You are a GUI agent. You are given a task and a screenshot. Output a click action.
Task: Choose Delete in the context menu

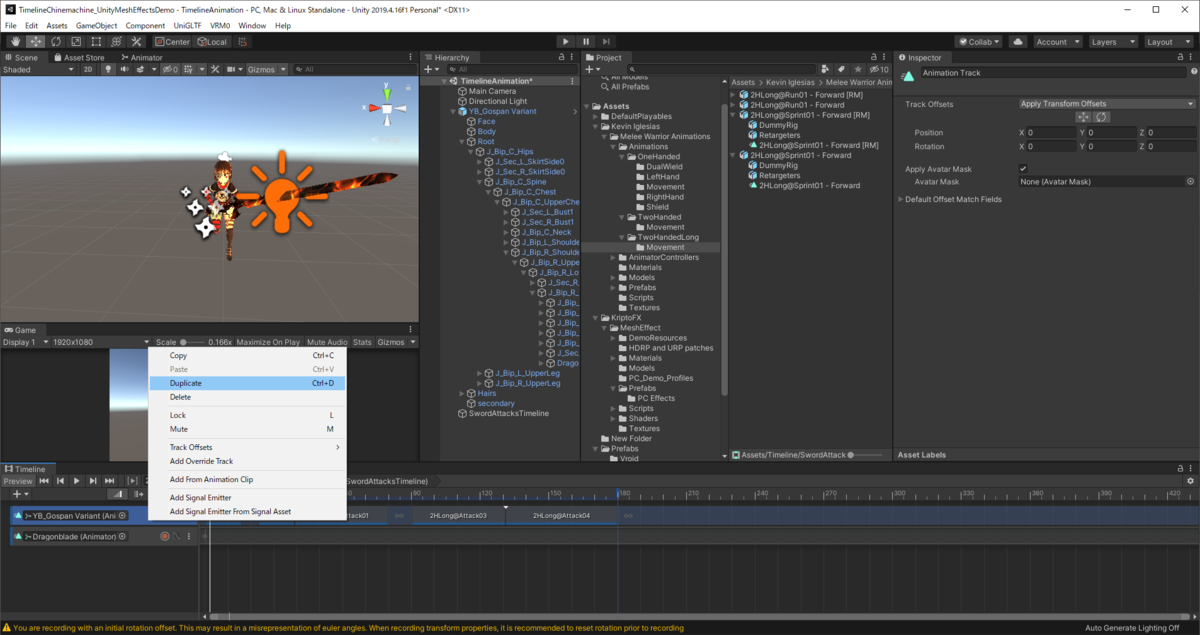point(246,397)
